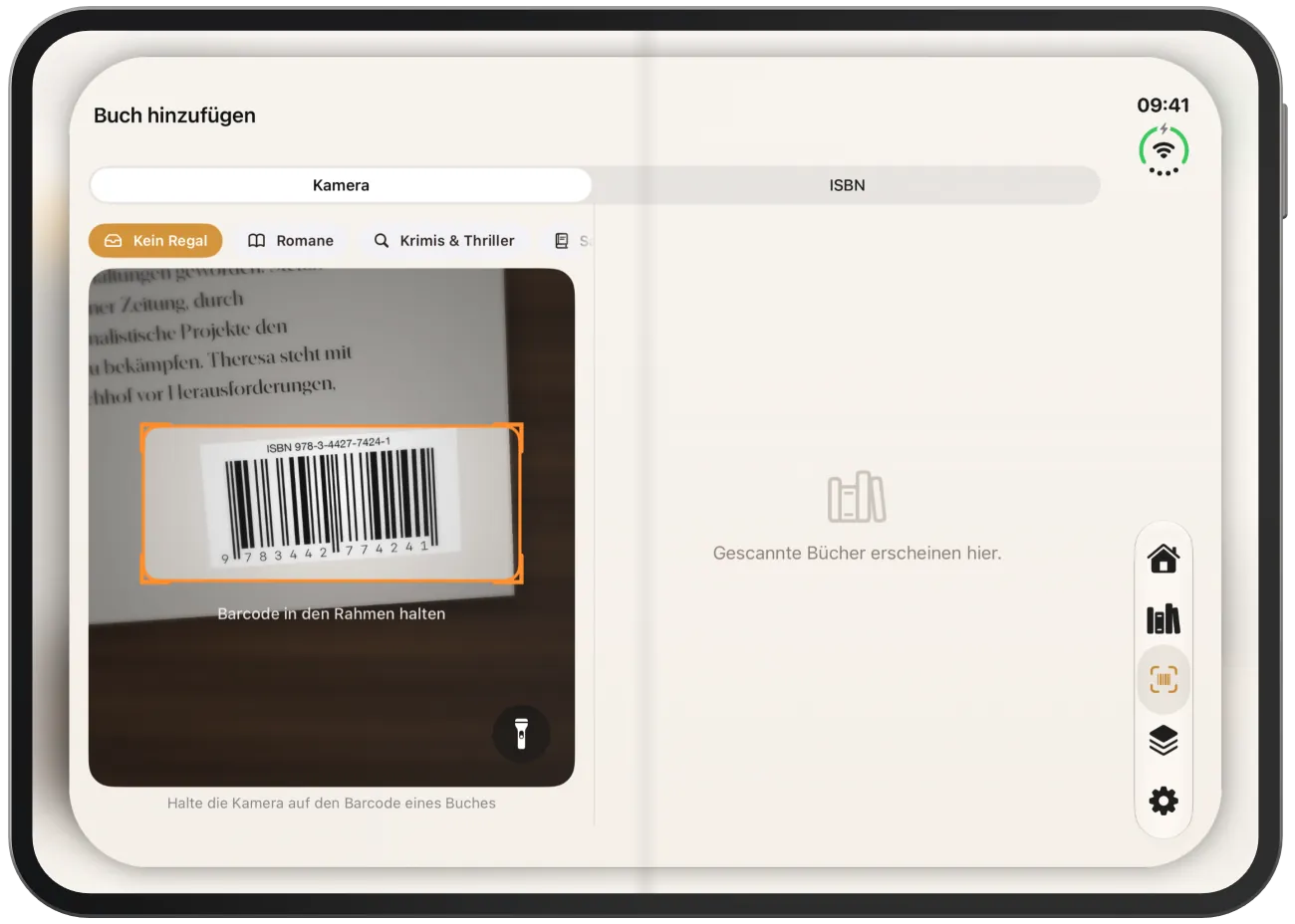This screenshot has height=924, width=1295.
Task: Open the library via the bookshelf icon
Action: click(1163, 619)
